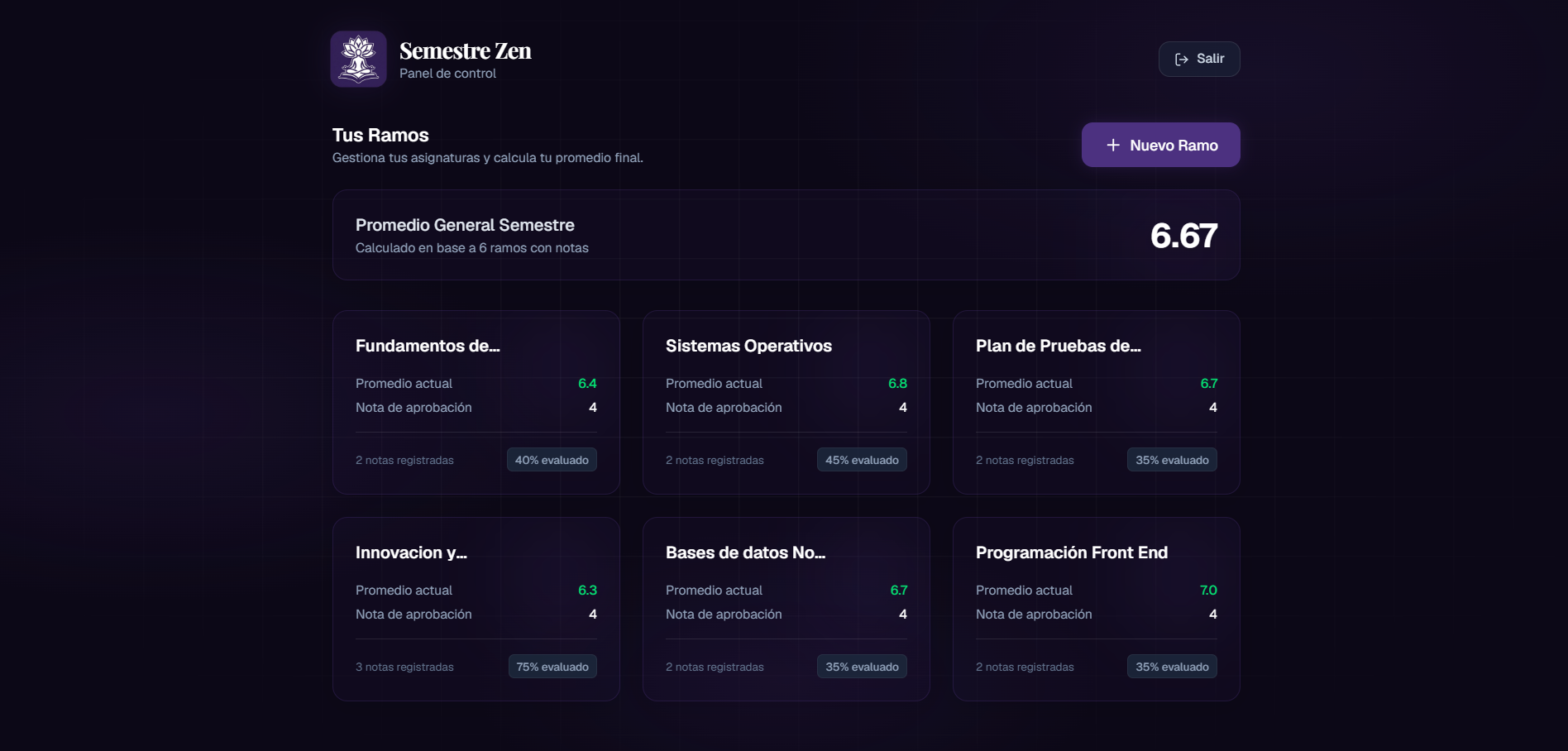Click the Salir button label
Screen dimensions: 1568x751
coord(1210,59)
